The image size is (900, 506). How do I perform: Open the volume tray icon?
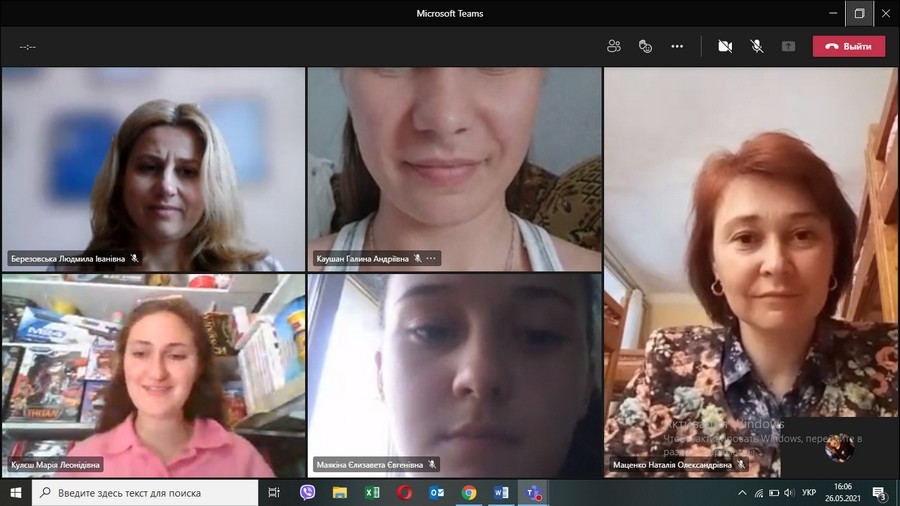(x=789, y=493)
